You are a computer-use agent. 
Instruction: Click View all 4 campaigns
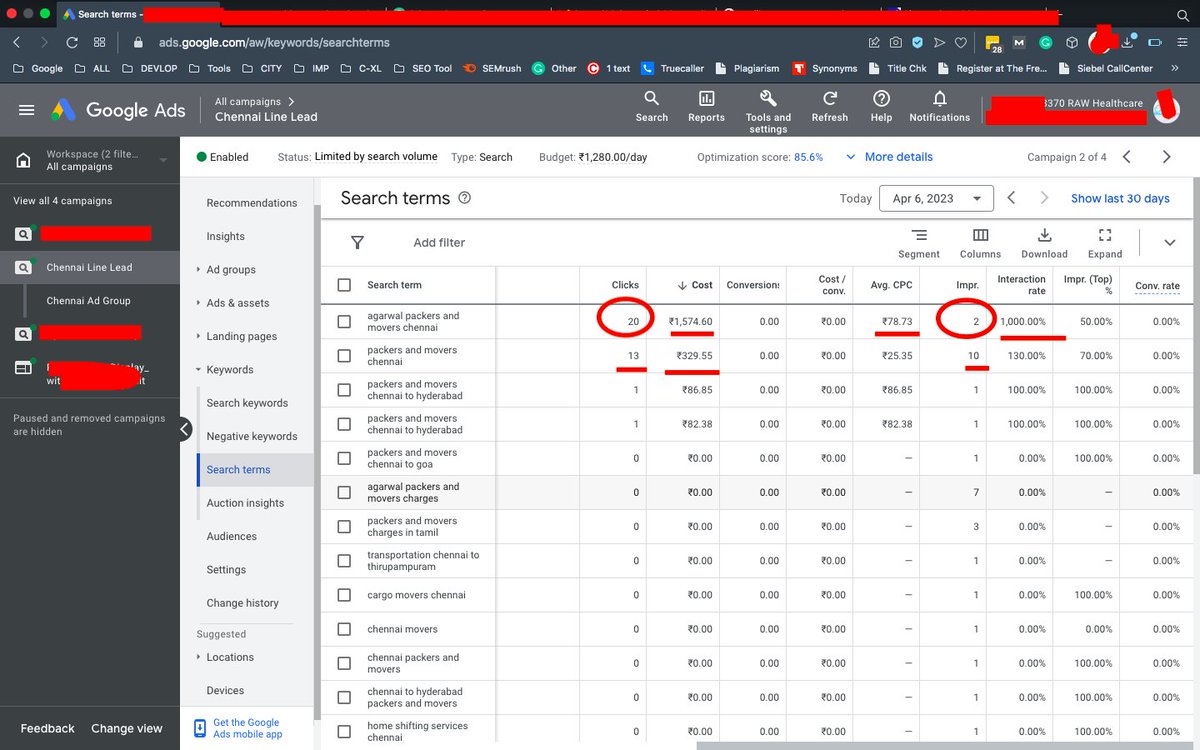coord(62,200)
